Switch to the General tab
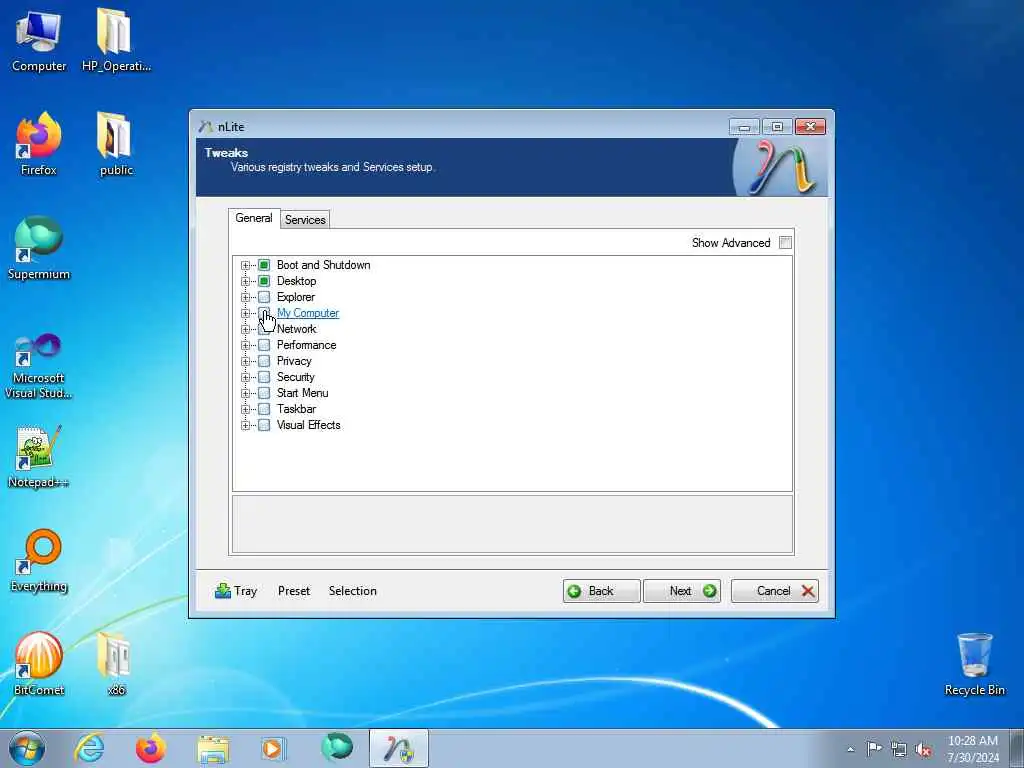Viewport: 1024px width, 768px height. click(x=254, y=218)
